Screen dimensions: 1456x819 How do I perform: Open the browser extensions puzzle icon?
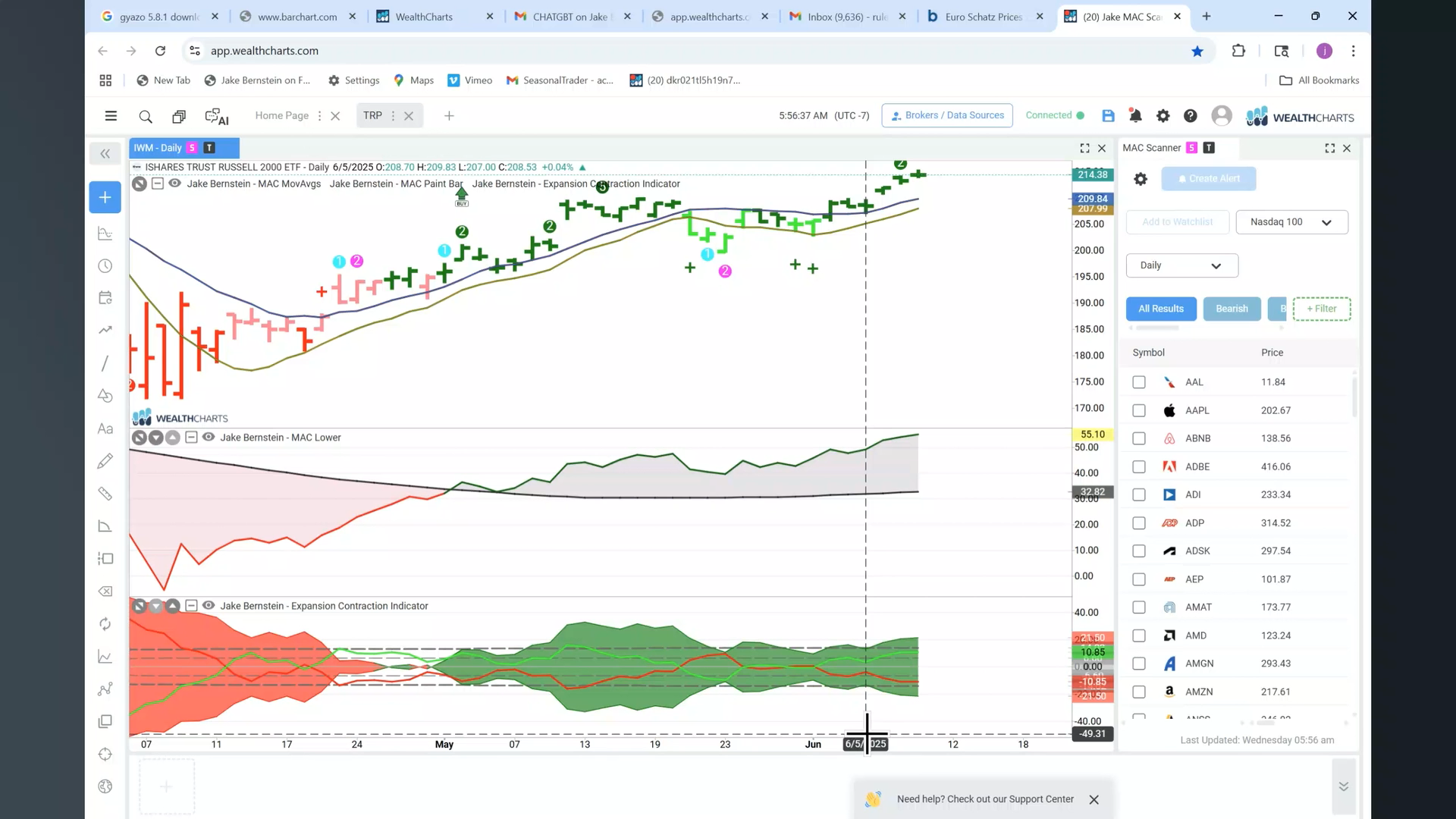(x=1238, y=51)
